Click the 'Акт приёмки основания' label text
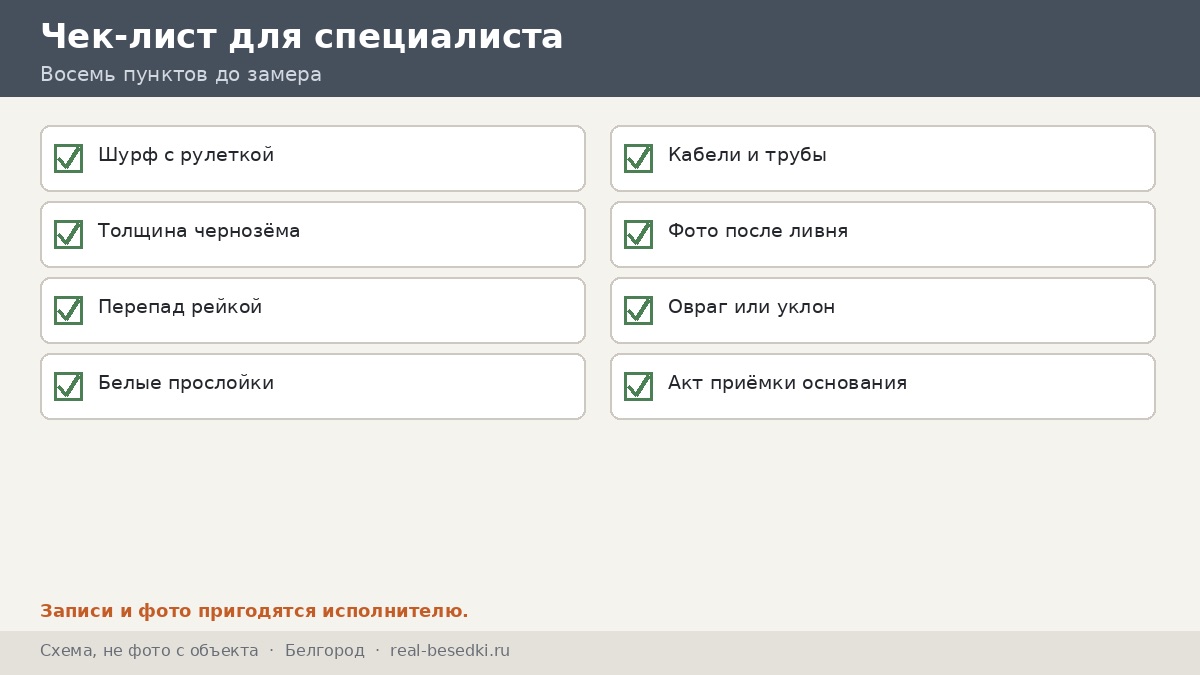 coord(788,383)
